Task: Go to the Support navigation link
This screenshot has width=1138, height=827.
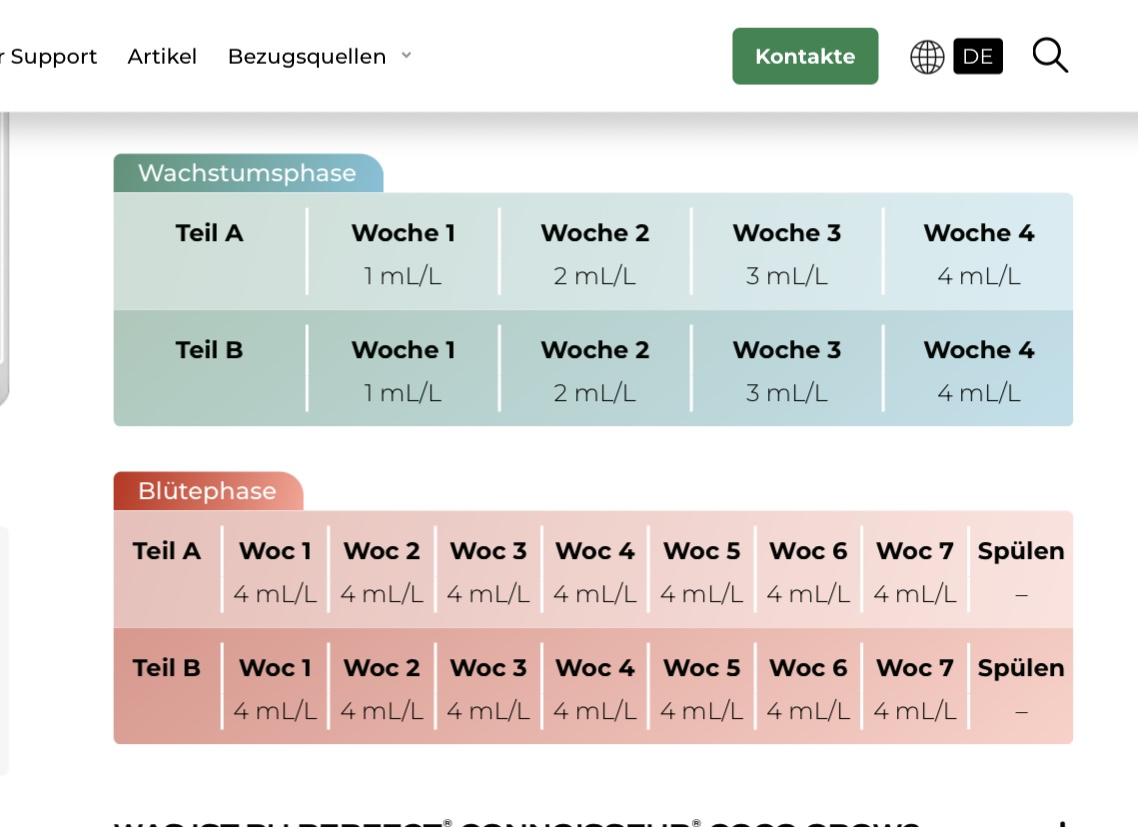Action: (52, 57)
